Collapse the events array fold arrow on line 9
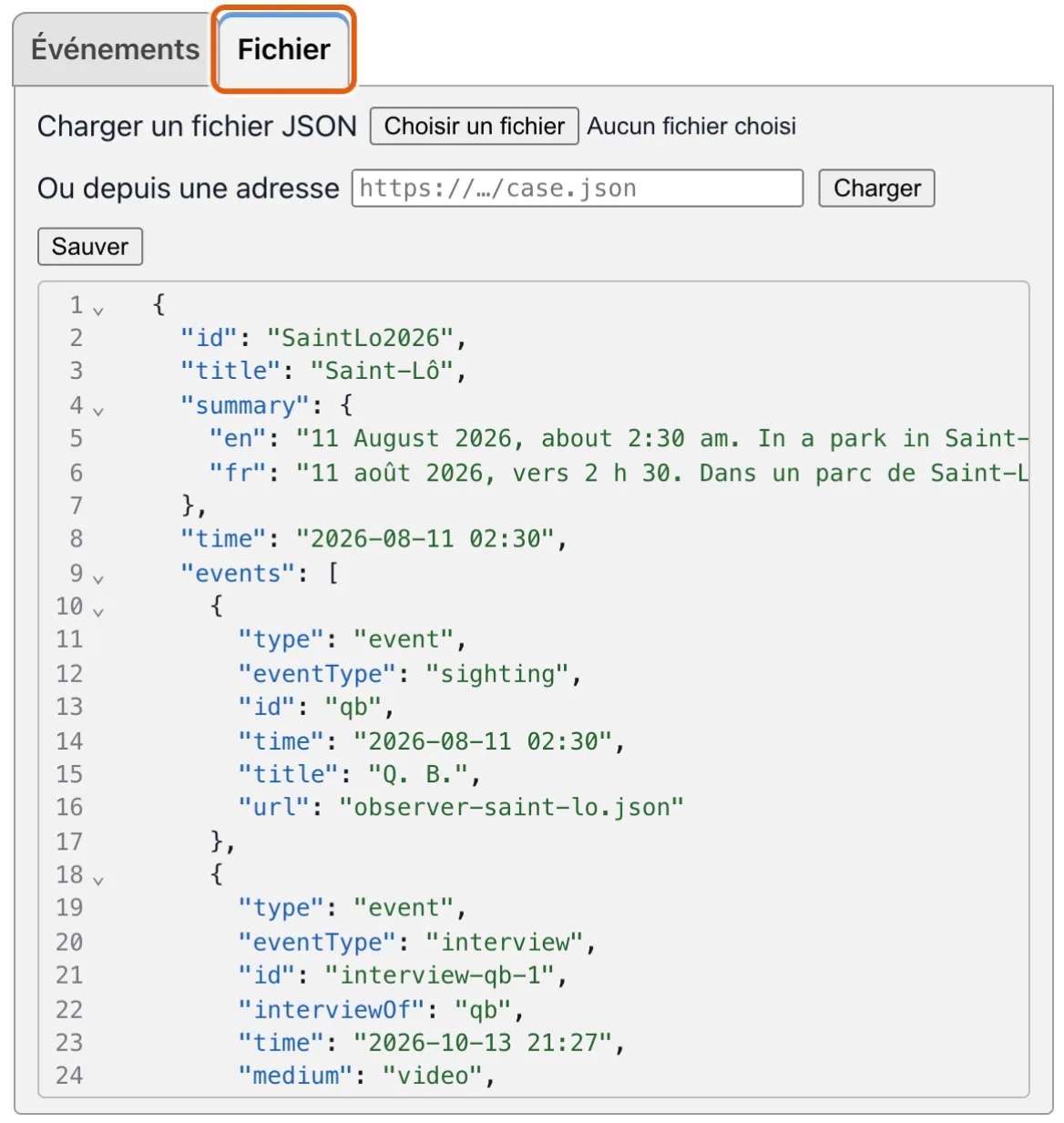The width and height of the screenshot is (1064, 1123). 98,579
